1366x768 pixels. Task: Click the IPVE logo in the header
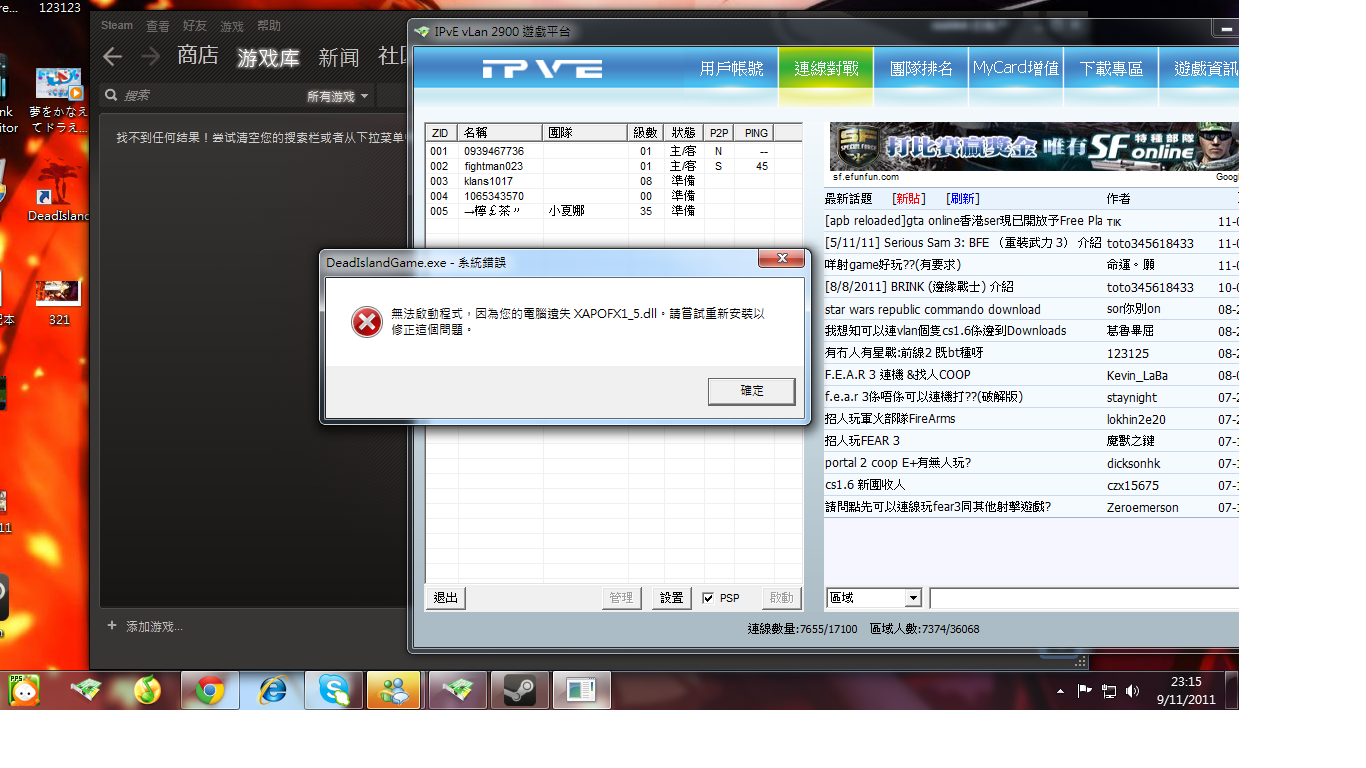542,69
